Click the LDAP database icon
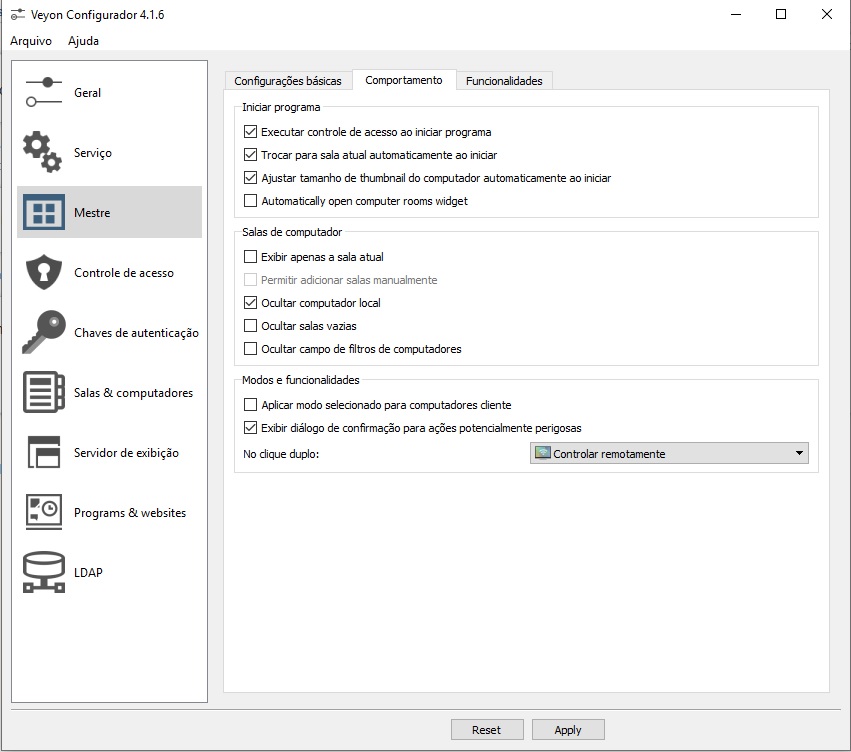851x752 pixels. click(43, 572)
